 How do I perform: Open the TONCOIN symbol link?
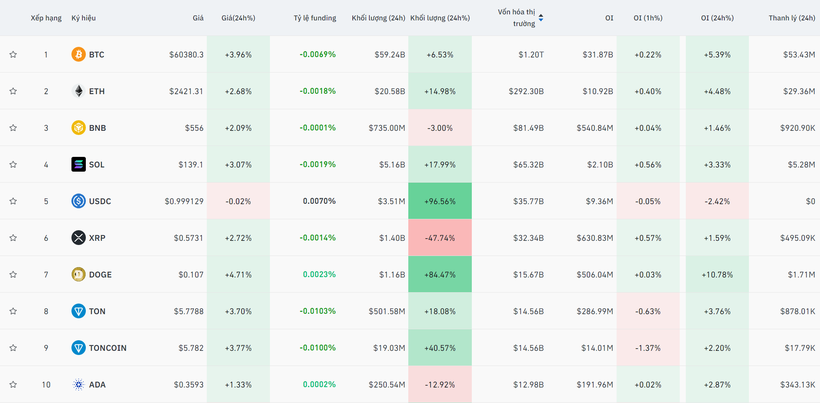(108, 348)
